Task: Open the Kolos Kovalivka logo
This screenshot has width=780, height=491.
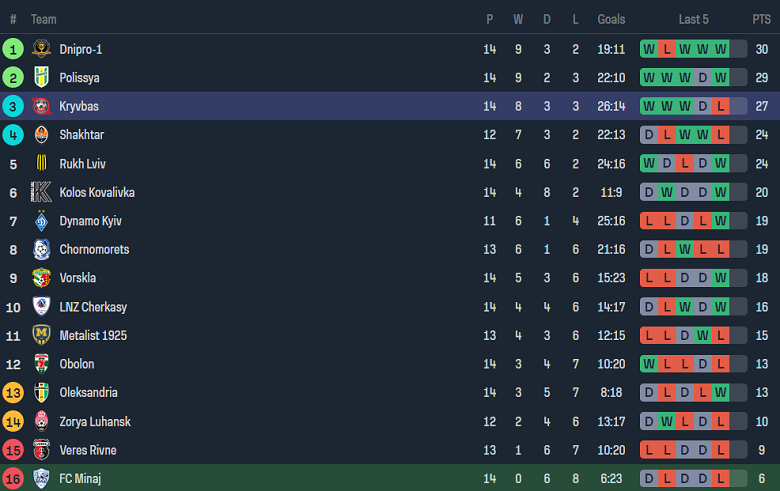Action: click(41, 192)
